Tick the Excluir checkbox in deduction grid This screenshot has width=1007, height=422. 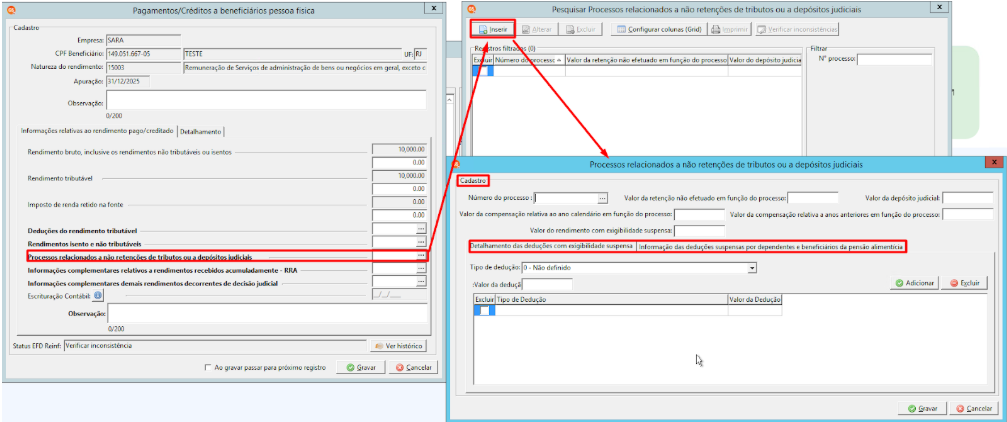(x=485, y=310)
